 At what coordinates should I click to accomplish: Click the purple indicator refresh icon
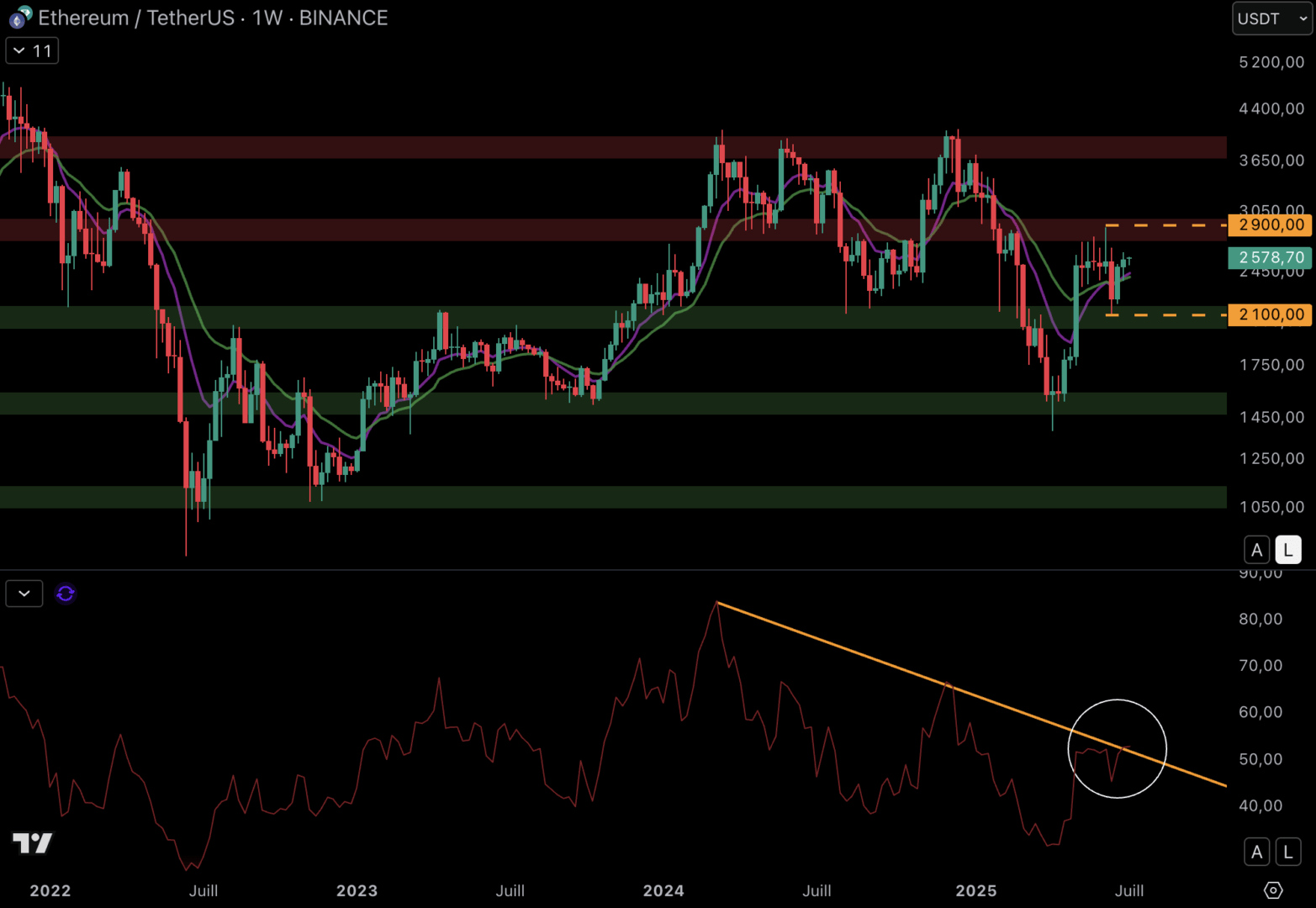(66, 594)
